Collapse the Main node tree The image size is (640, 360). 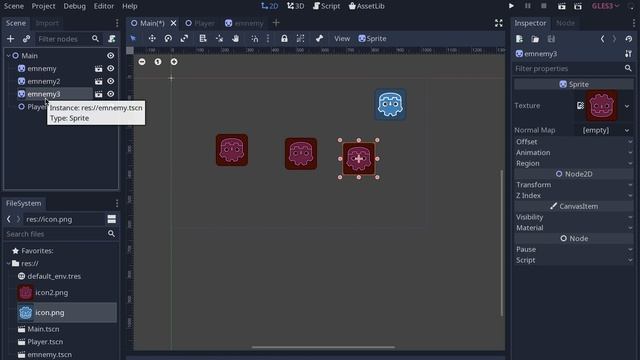pos(8,56)
